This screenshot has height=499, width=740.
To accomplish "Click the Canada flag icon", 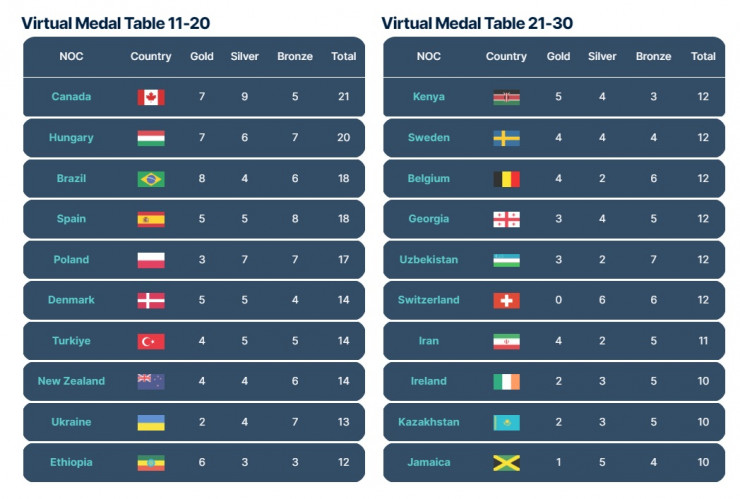I will click(151, 97).
